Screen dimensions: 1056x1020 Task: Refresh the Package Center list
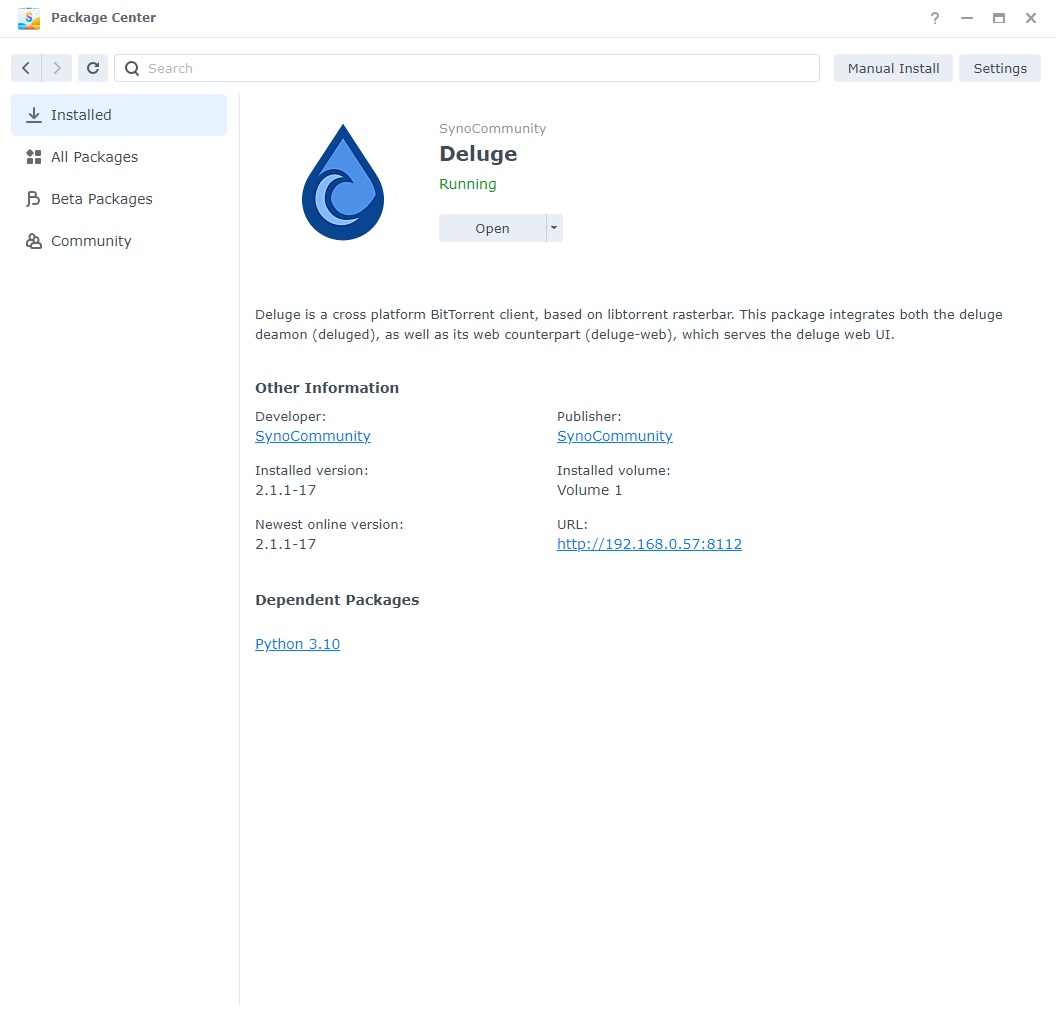pyautogui.click(x=93, y=68)
